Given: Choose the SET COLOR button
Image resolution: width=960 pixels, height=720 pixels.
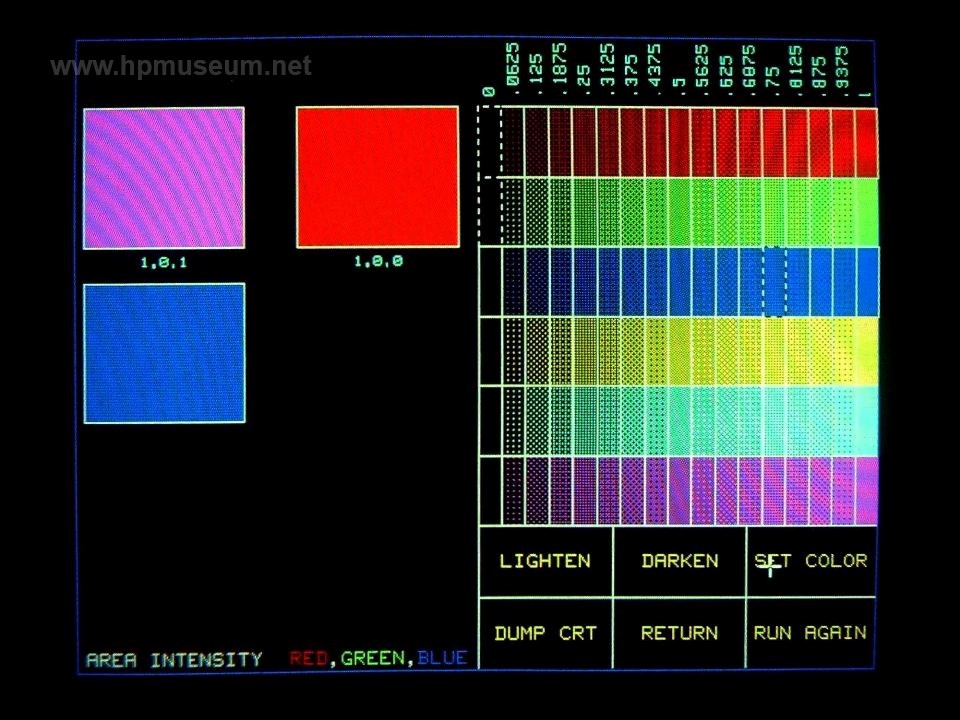Looking at the screenshot, I should click(811, 561).
